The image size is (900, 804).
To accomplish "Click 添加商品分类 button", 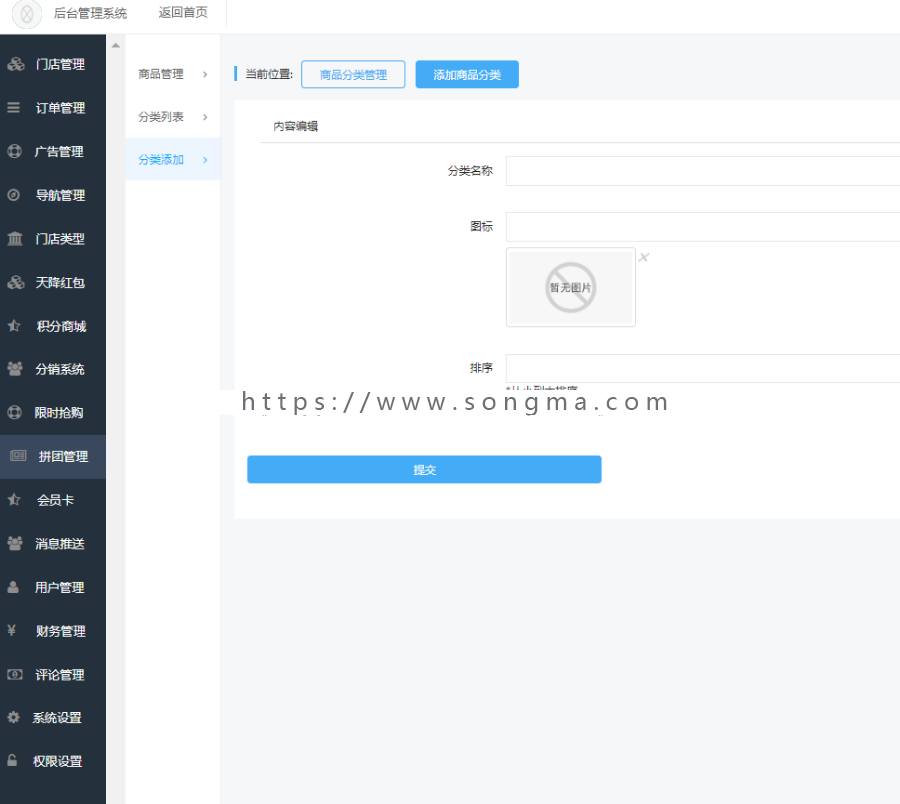I will [467, 75].
